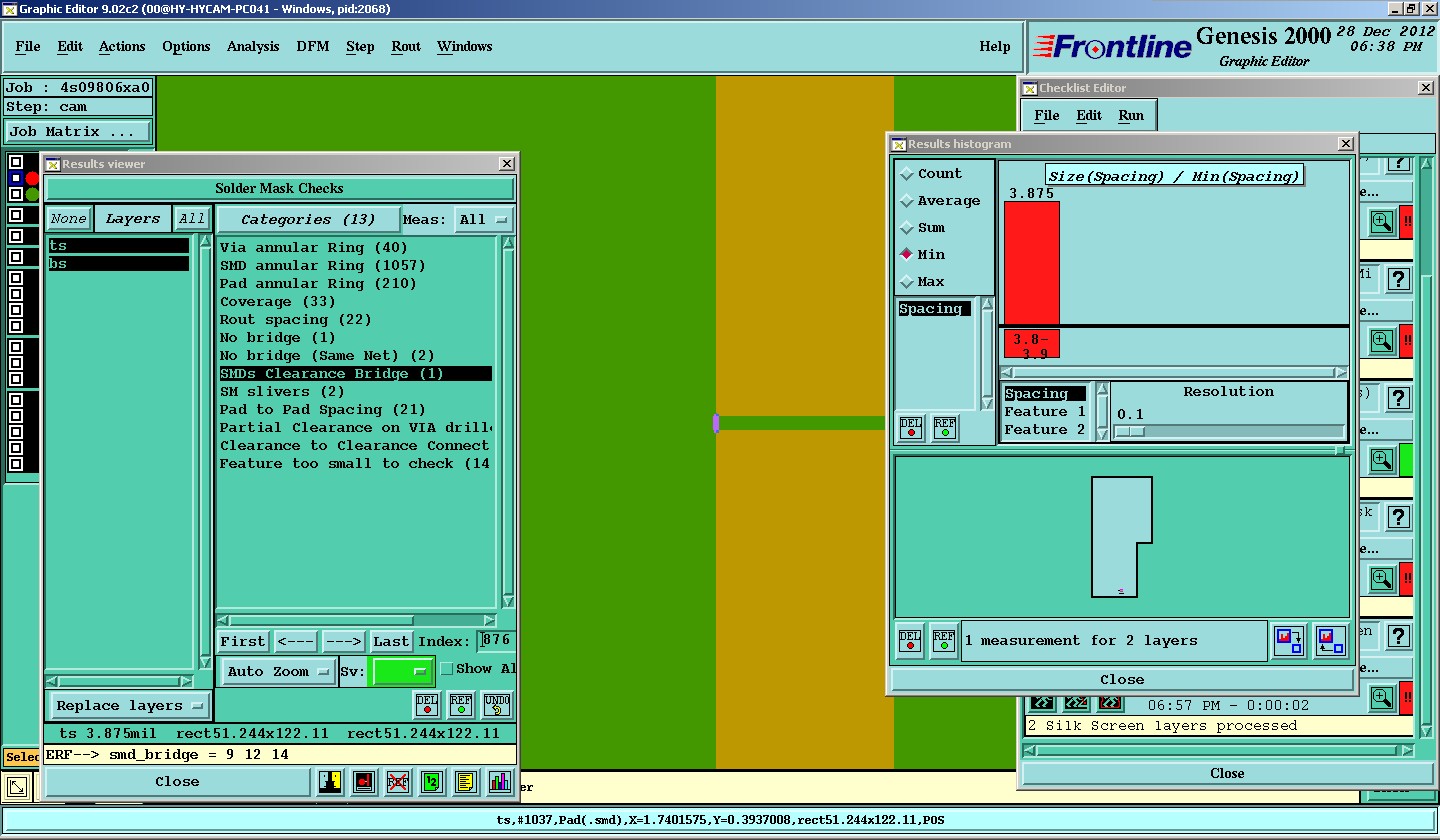This screenshot has height=840, width=1440.
Task: Click DEL icon left of '1 measurement' text
Action: 910,641
